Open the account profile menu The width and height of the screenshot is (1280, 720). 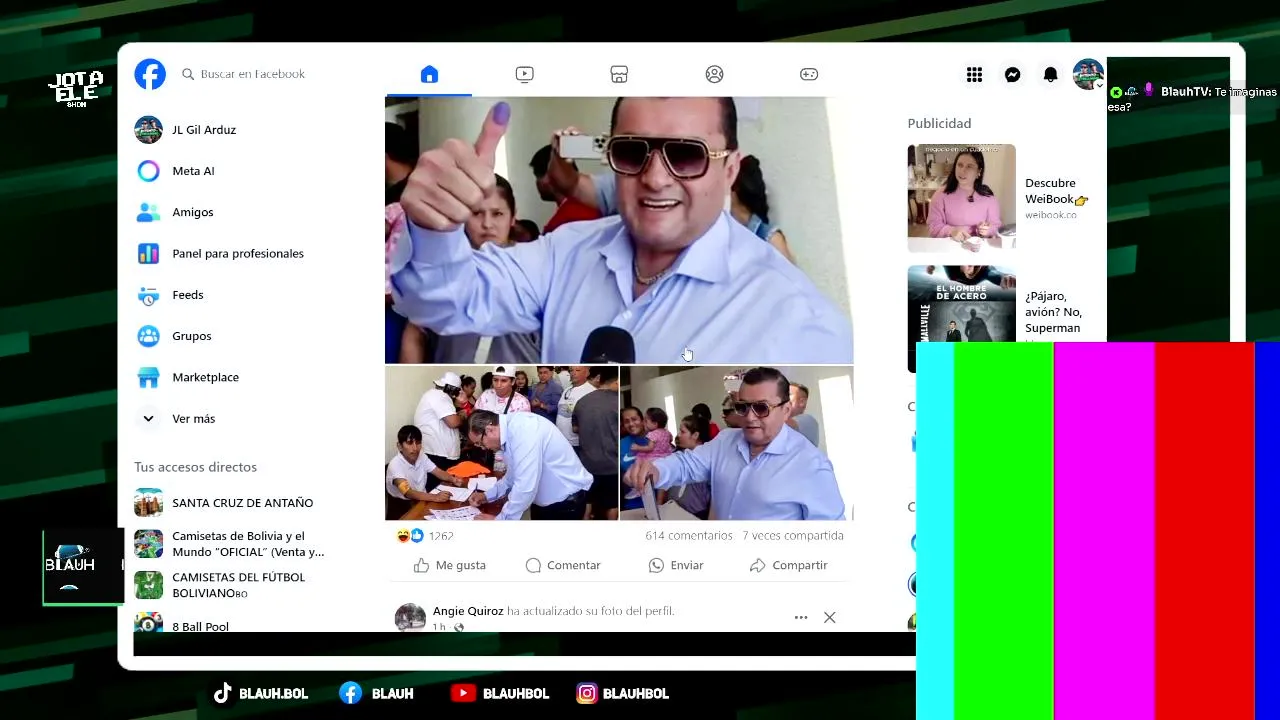pyautogui.click(x=1088, y=74)
